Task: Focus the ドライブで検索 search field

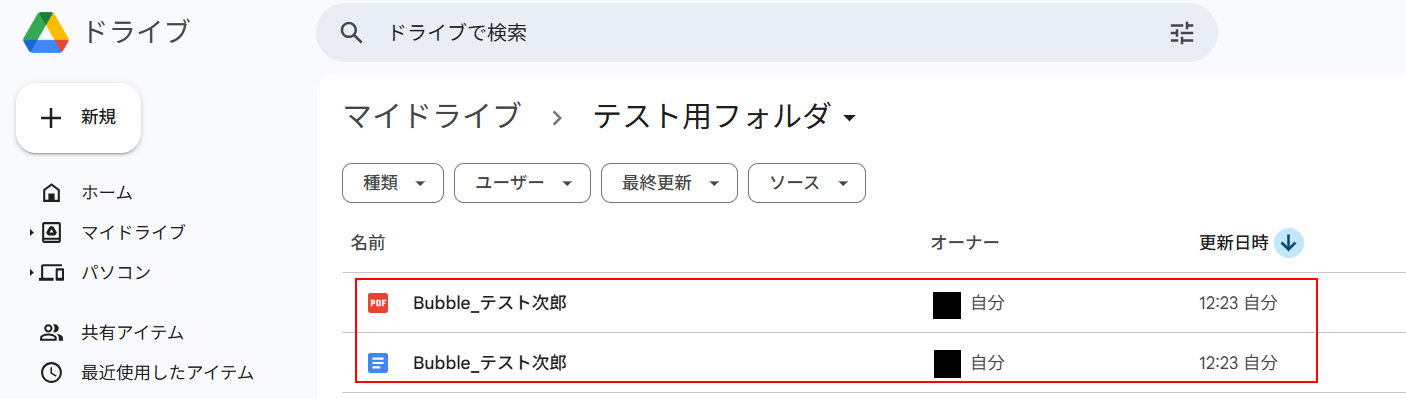Action: coord(766,33)
